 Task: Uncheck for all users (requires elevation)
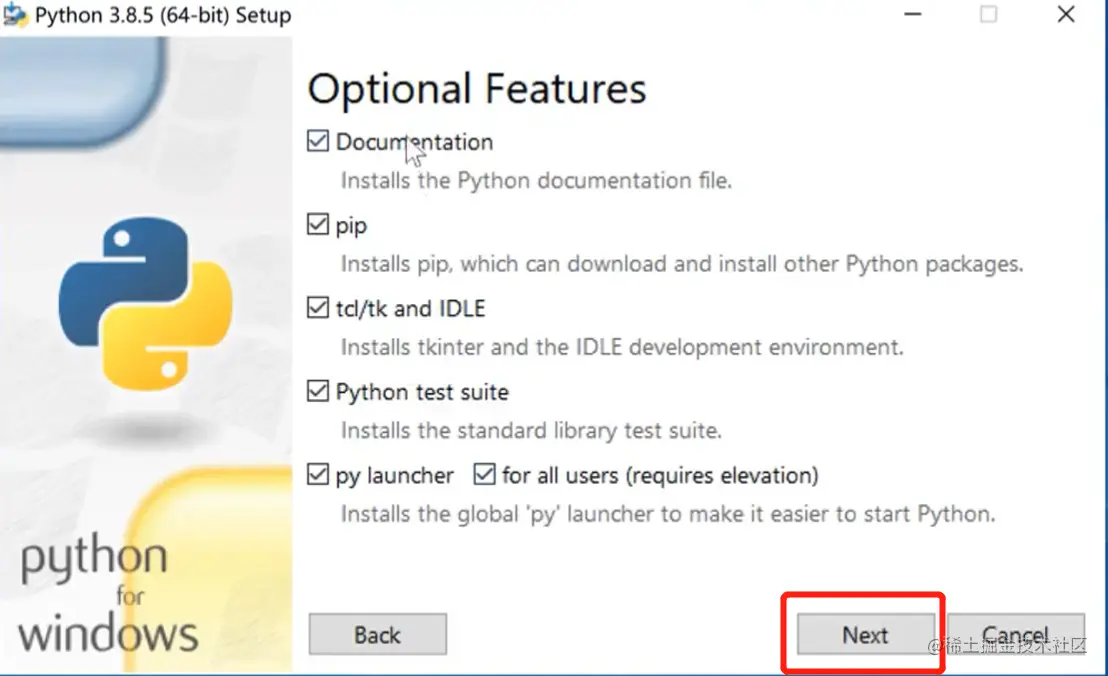click(x=485, y=475)
